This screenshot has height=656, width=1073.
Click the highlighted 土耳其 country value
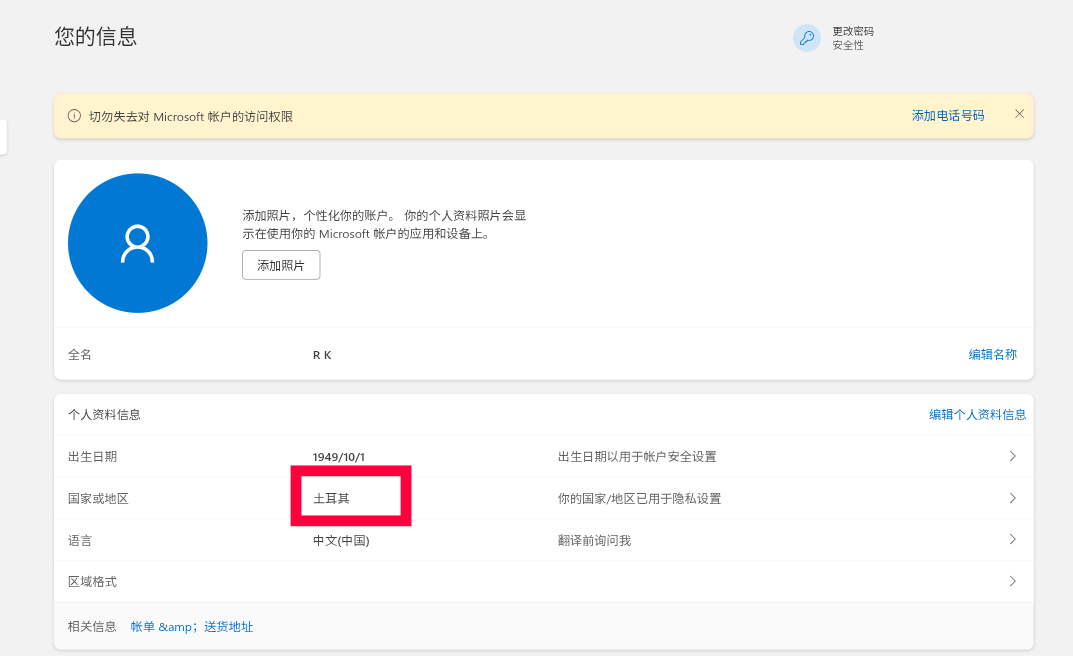(x=331, y=498)
